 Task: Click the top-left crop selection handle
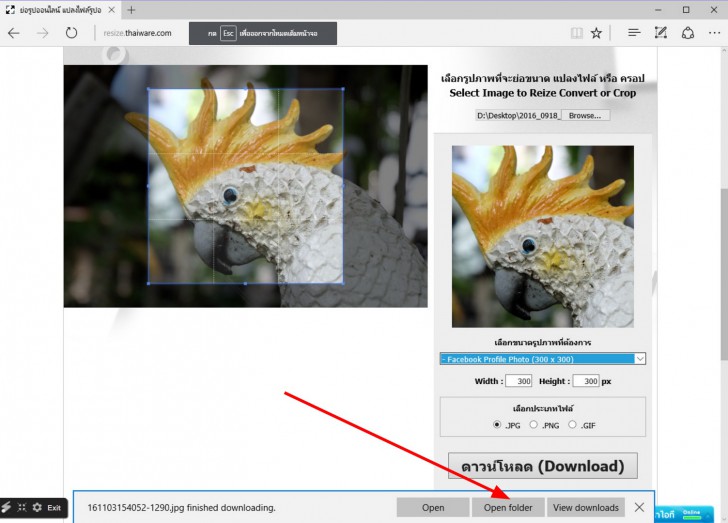(149, 88)
